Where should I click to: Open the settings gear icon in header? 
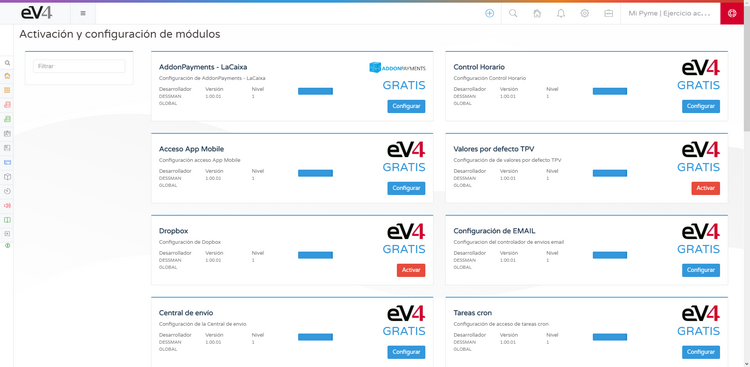click(x=585, y=13)
